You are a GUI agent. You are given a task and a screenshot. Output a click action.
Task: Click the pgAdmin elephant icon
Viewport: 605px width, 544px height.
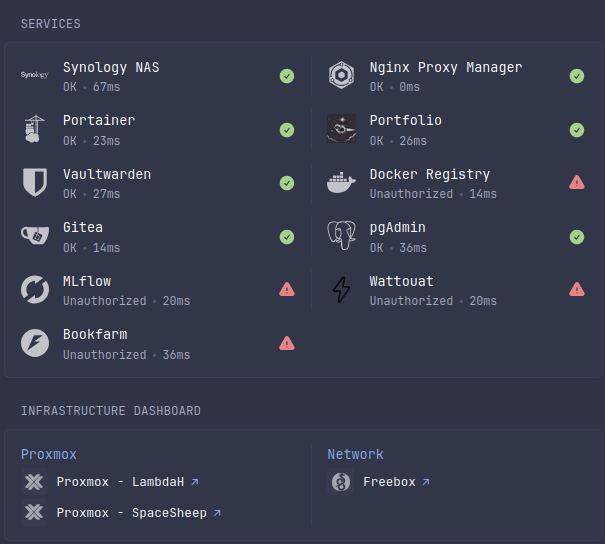coord(342,236)
